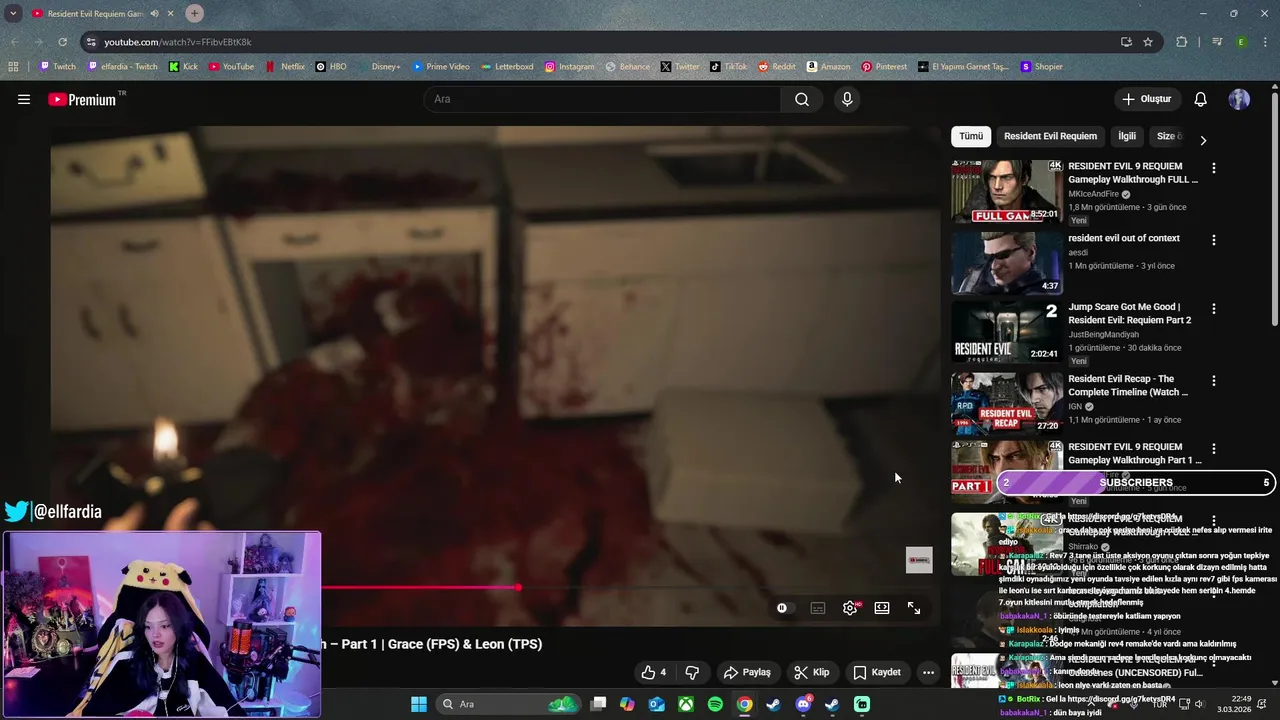Viewport: 1280px width, 720px height.
Task: Dislike the video with thumbs down
Action: pos(691,672)
